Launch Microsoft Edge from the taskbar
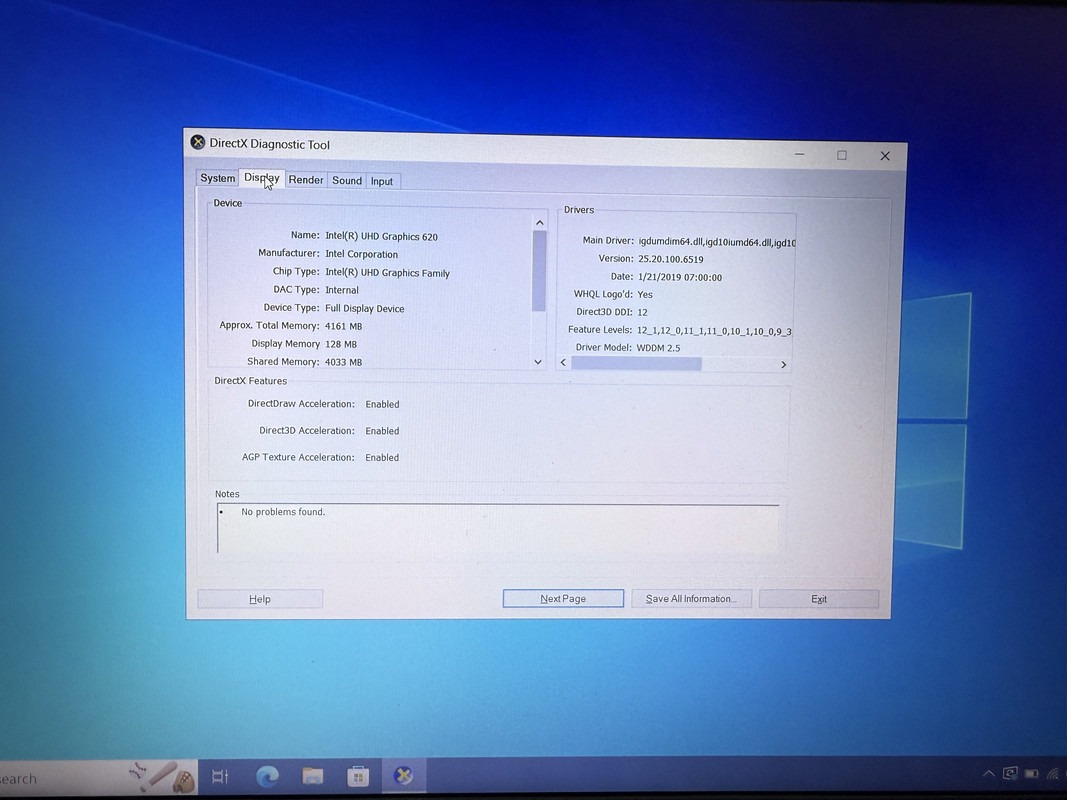 [267, 776]
